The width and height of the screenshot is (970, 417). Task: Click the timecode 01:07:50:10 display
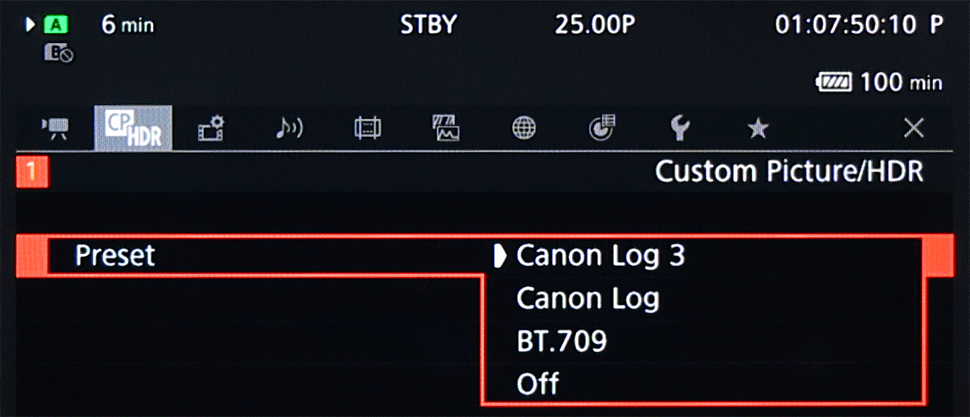(x=845, y=25)
